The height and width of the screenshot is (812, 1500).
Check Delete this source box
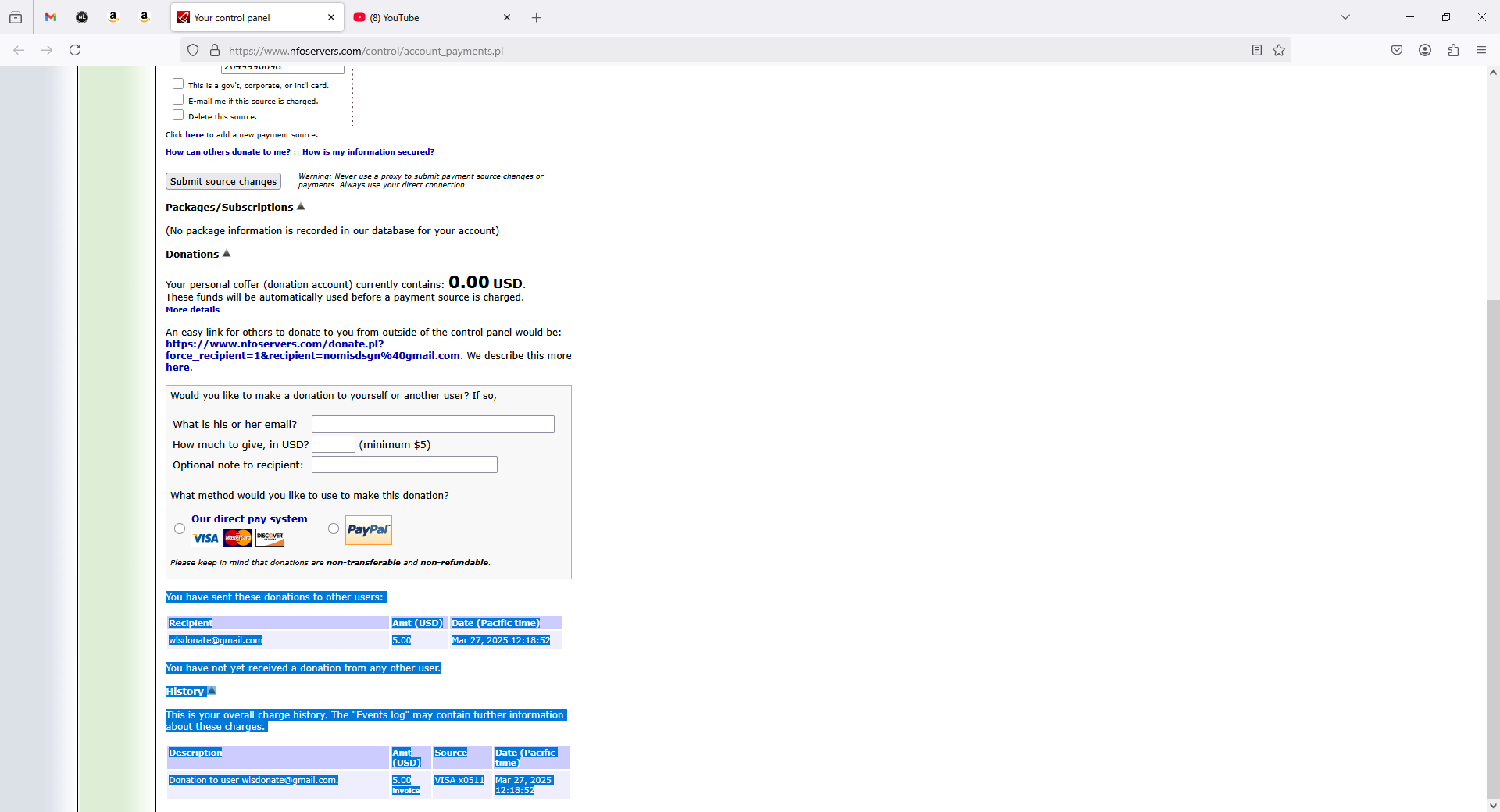tap(178, 115)
